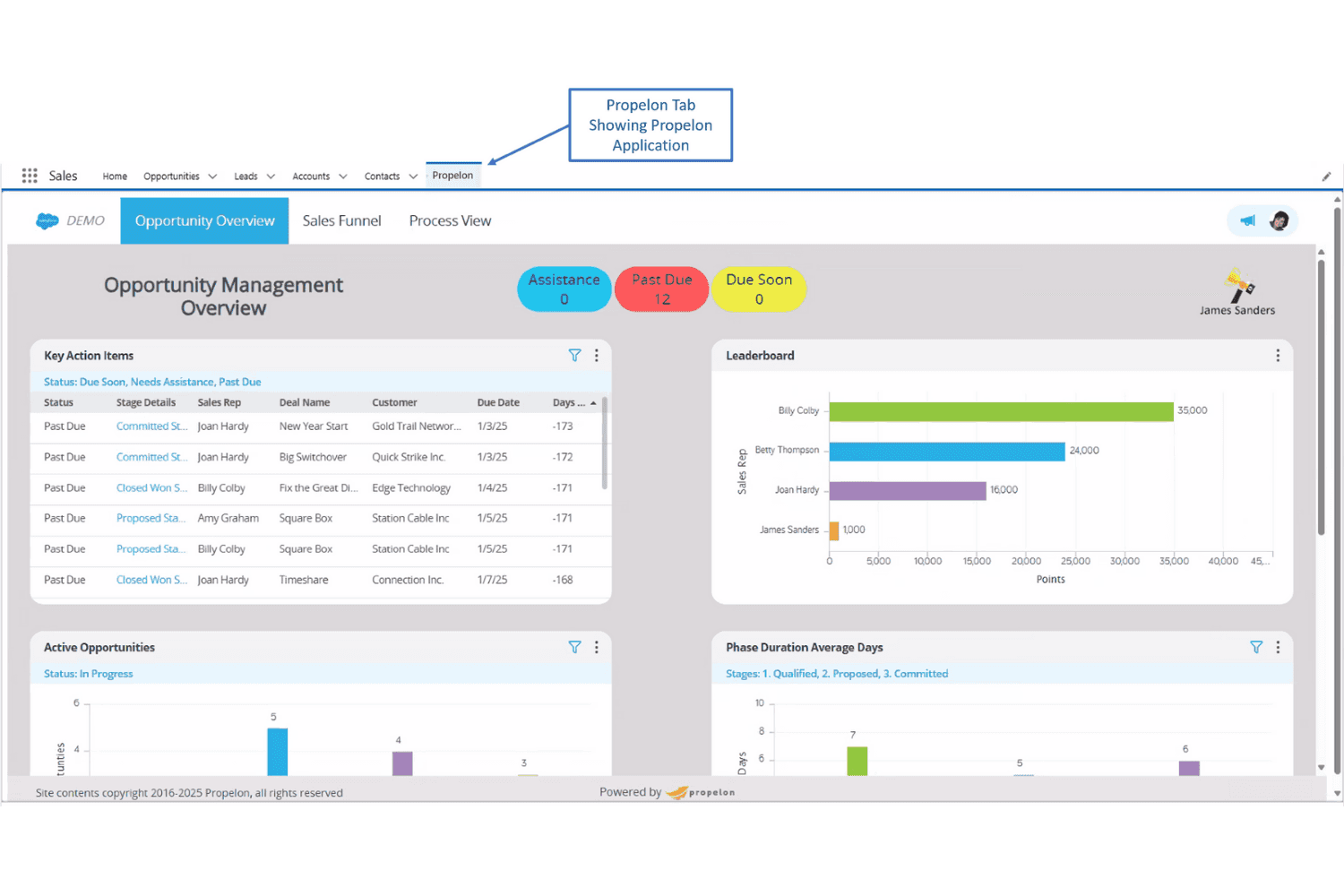Sort by the Stage Details column header
This screenshot has width=1344, height=896.
[146, 403]
